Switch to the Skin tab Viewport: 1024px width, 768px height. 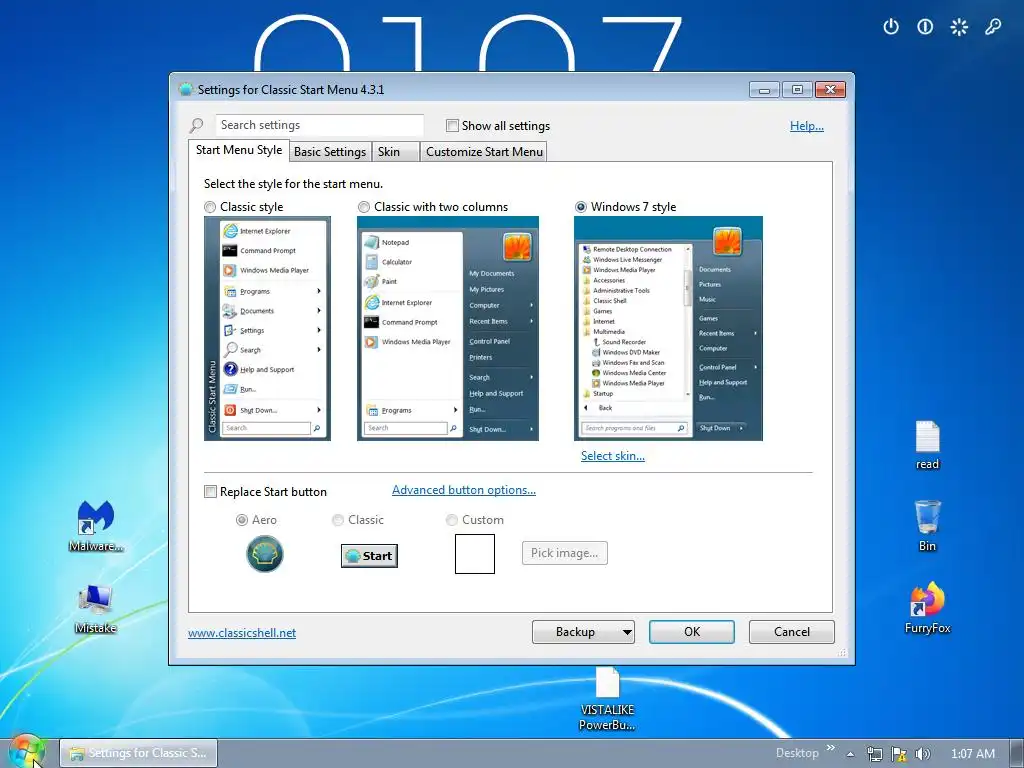click(395, 152)
